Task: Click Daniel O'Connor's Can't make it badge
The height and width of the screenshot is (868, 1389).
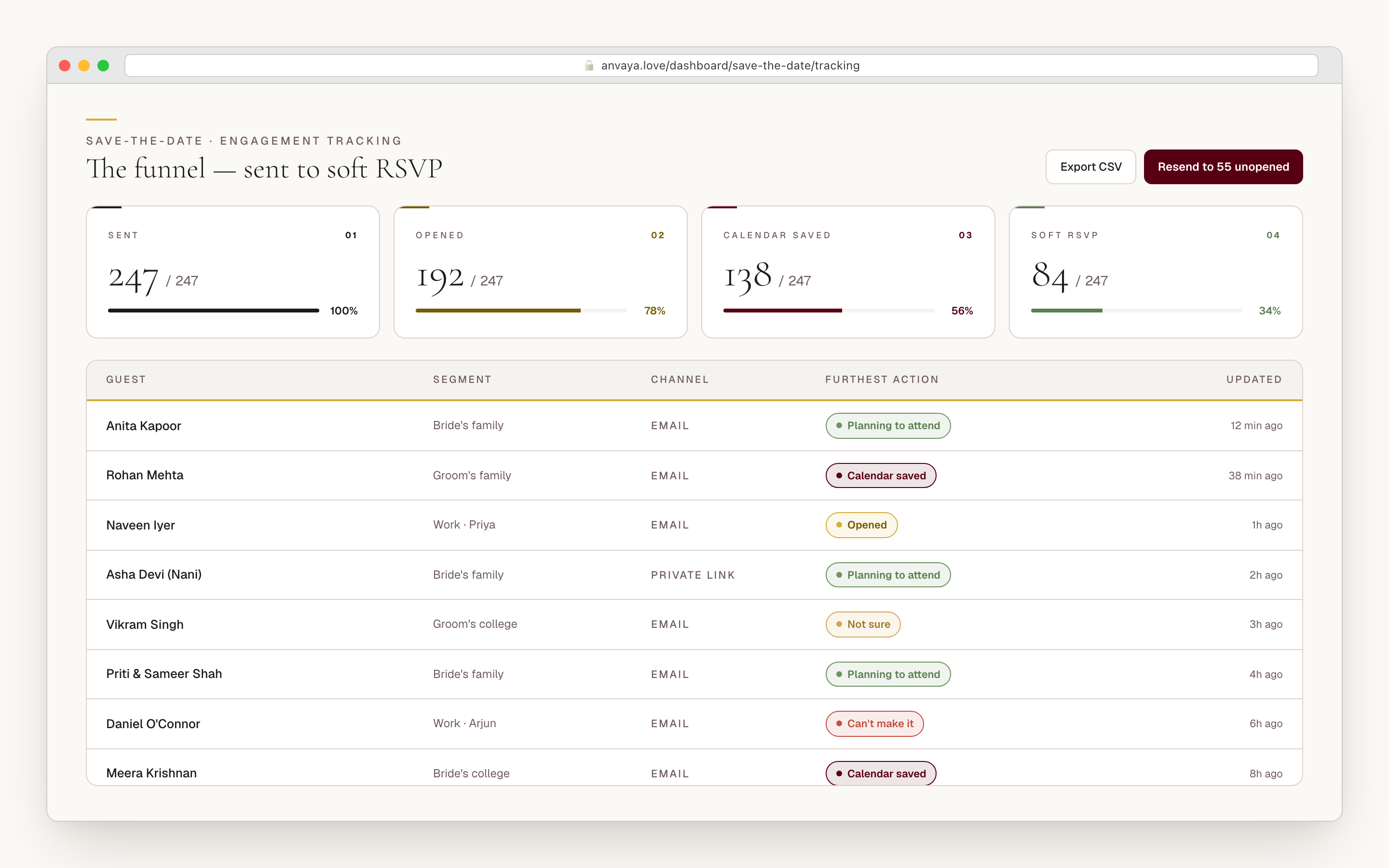Action: [x=875, y=724]
